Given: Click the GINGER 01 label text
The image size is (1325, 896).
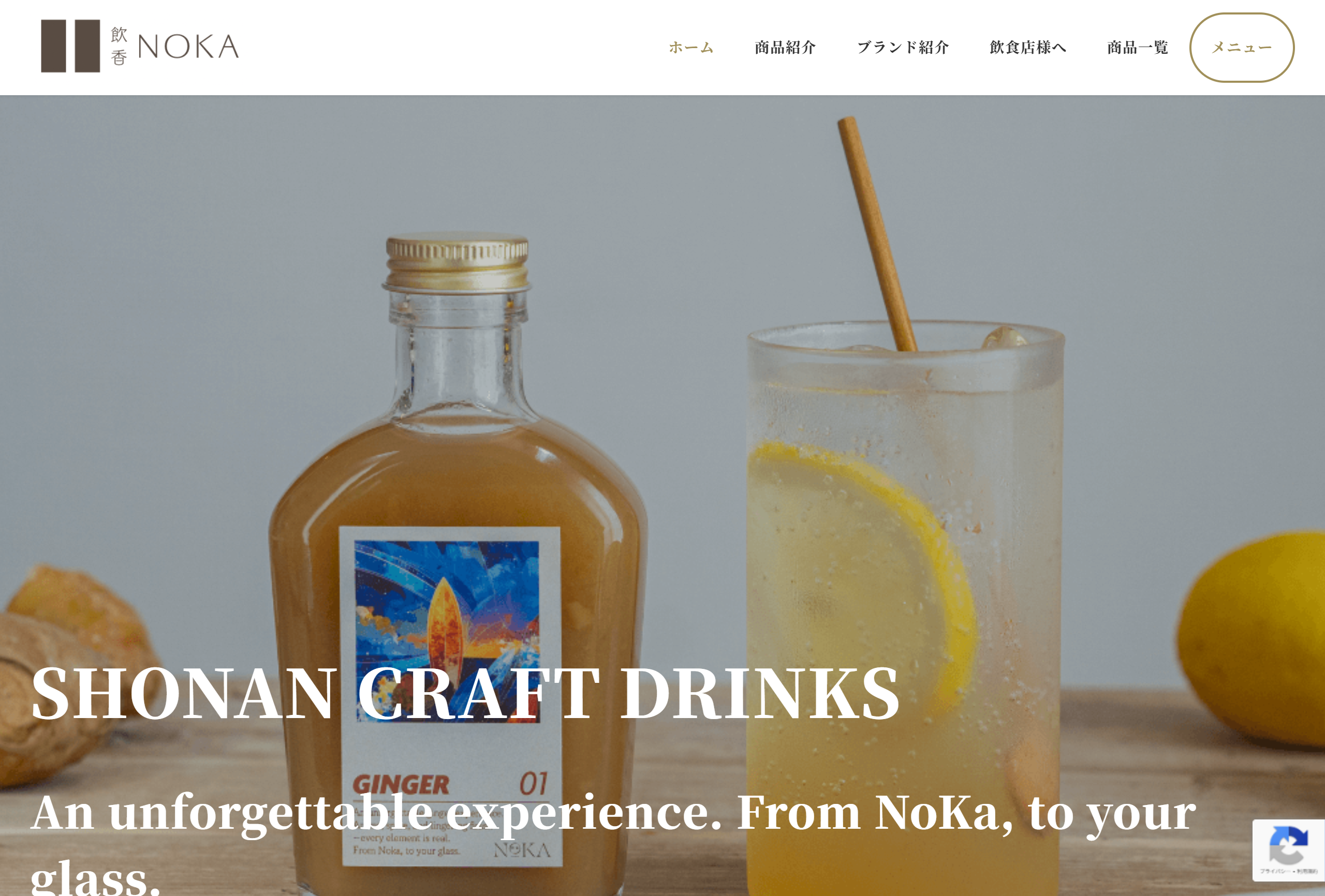Looking at the screenshot, I should pos(450,784).
